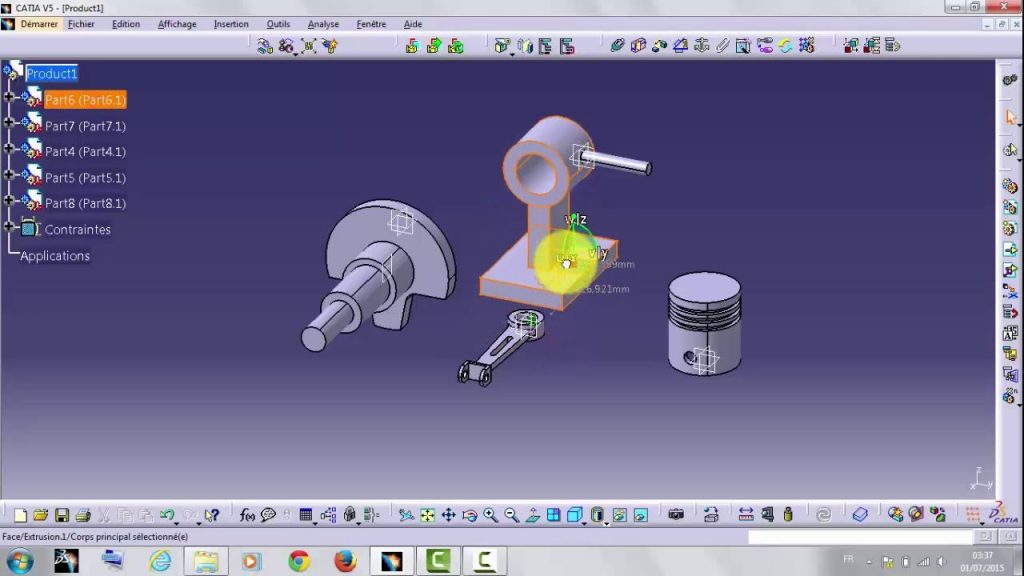Click the Zoom In magnifier icon
The image size is (1024, 576).
tap(490, 515)
